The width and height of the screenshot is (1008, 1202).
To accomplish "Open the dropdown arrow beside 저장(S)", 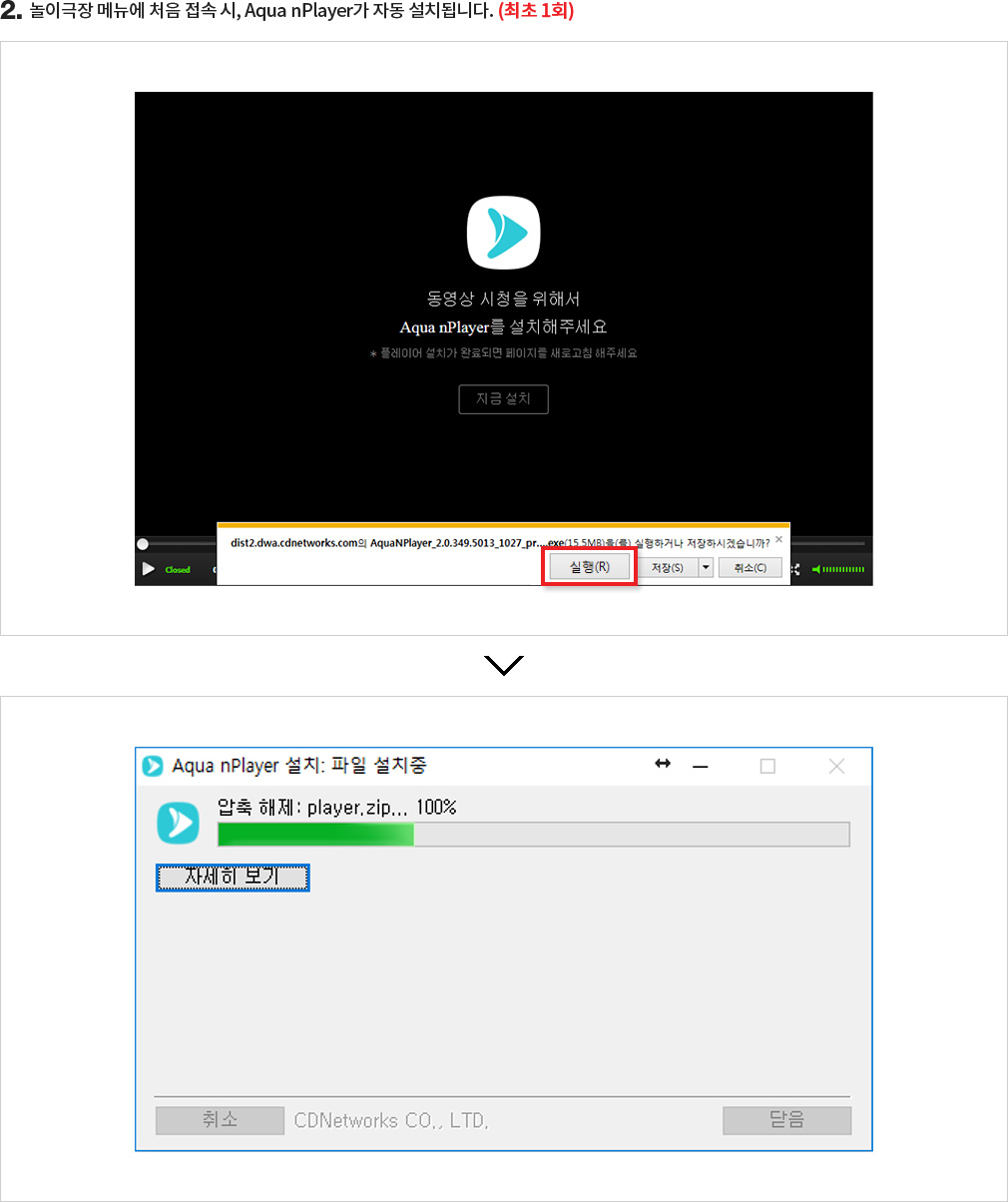I will pyautogui.click(x=706, y=567).
